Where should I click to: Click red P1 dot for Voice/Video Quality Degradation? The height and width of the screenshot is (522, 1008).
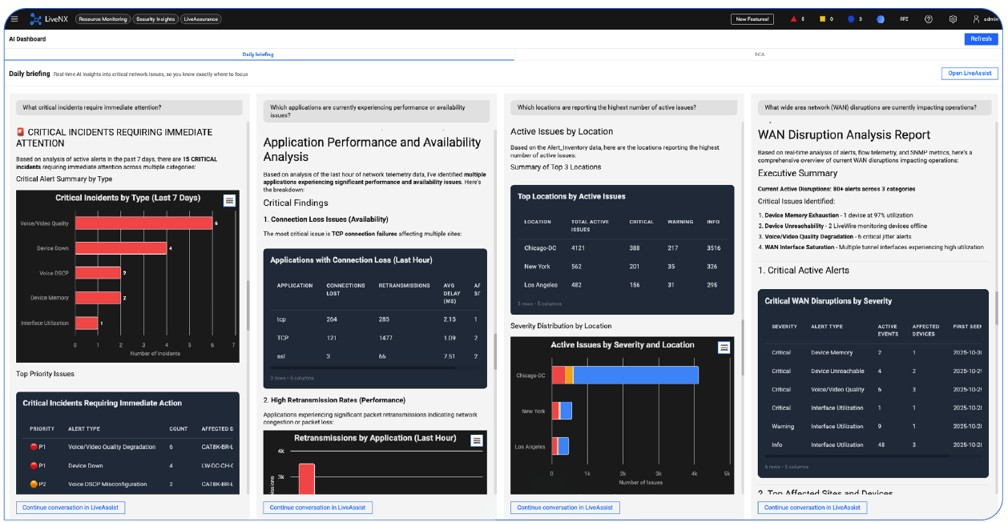click(34, 447)
